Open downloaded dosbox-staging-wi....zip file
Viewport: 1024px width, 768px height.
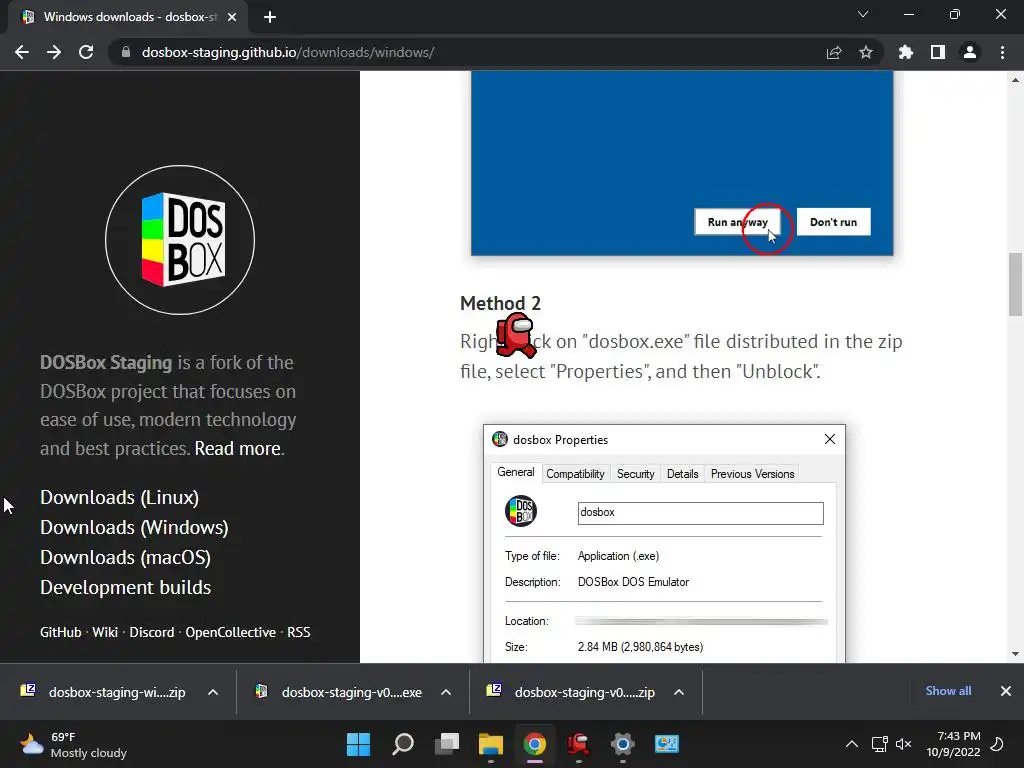click(x=104, y=692)
